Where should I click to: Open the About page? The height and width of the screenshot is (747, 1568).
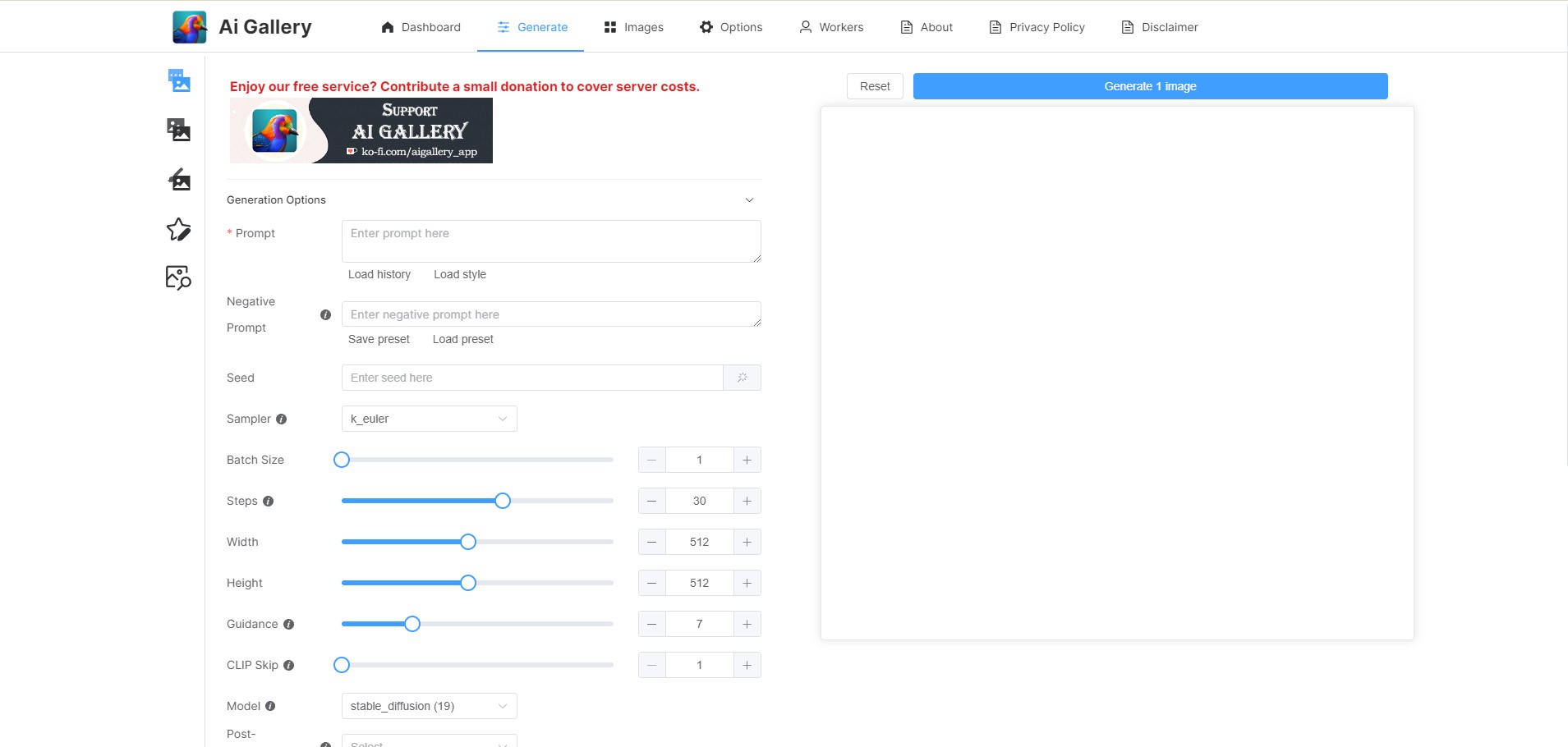pyautogui.click(x=927, y=27)
